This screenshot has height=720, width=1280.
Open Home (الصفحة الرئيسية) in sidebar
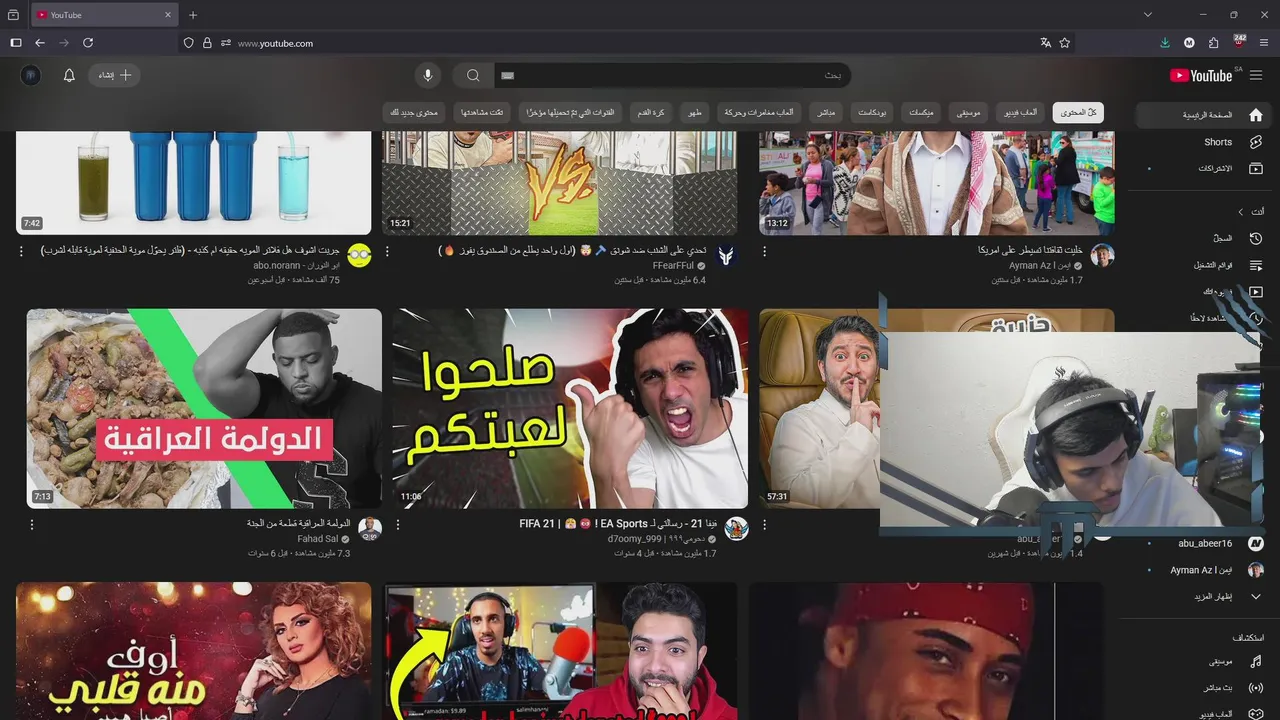point(1205,115)
